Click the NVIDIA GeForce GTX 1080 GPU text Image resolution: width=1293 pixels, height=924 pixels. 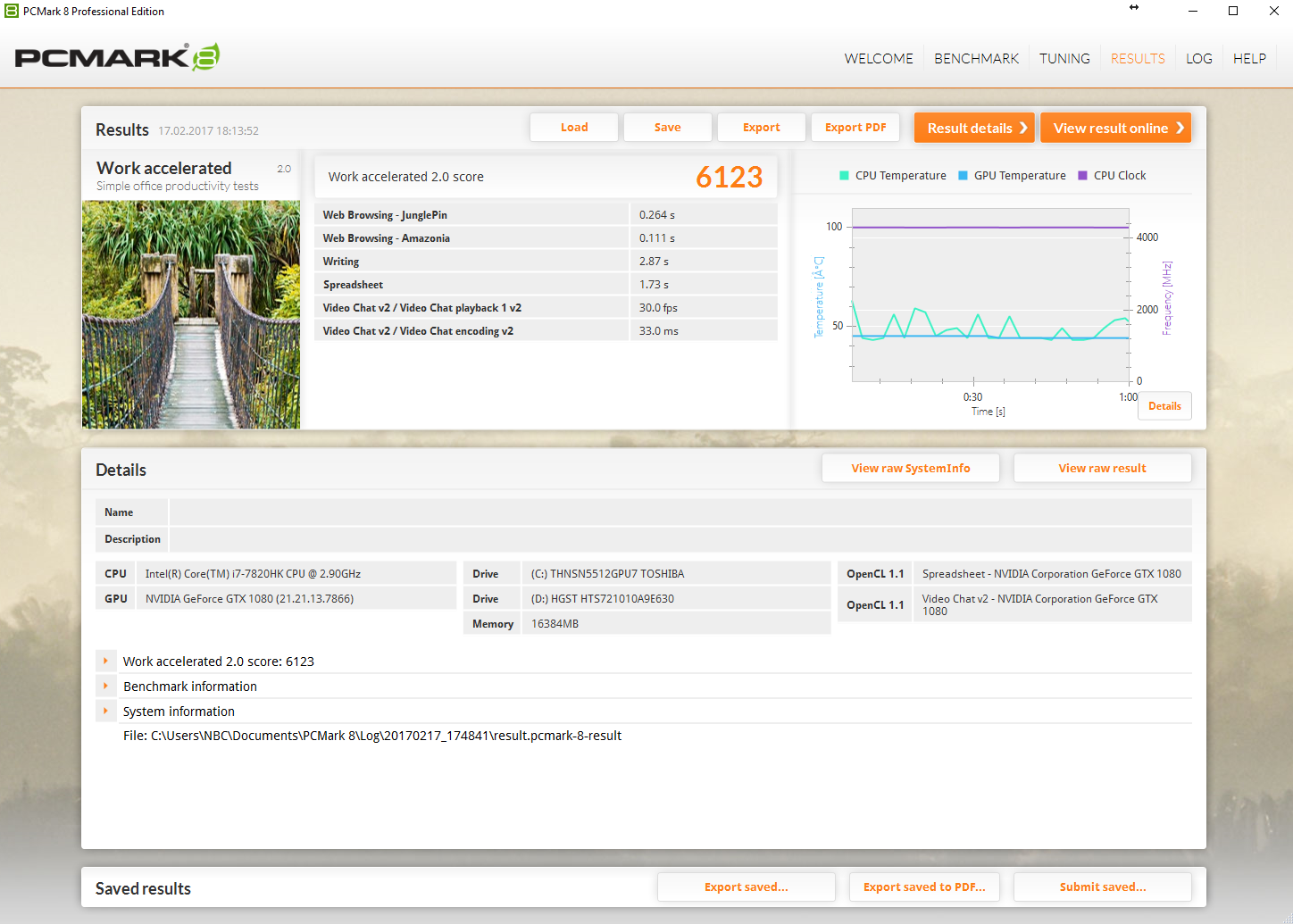click(249, 599)
